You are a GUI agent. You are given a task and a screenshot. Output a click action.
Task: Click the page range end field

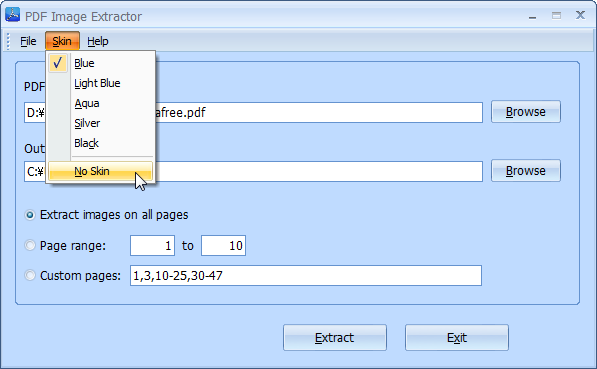223,245
